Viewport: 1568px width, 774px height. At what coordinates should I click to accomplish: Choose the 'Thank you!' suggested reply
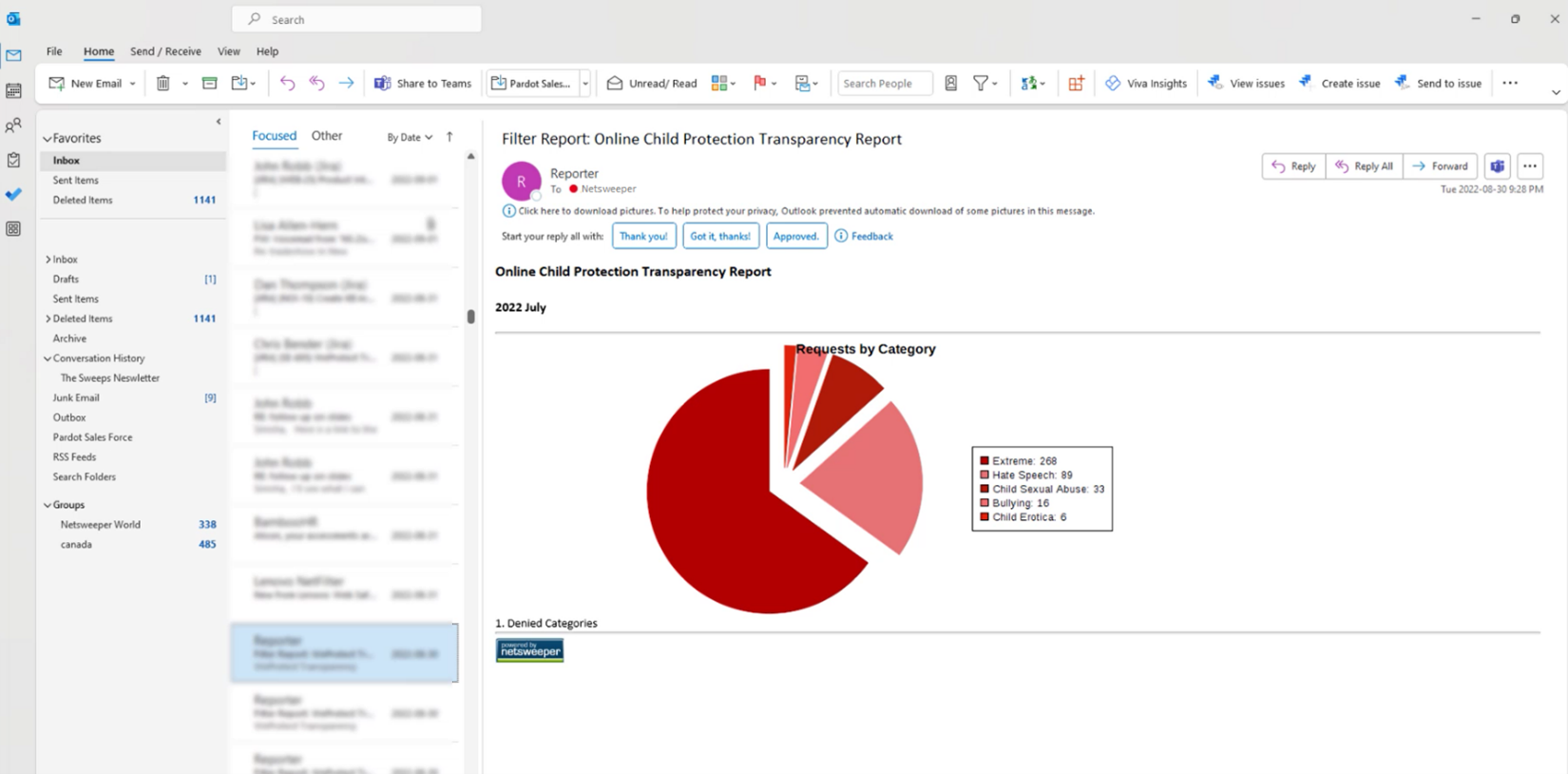tap(643, 237)
